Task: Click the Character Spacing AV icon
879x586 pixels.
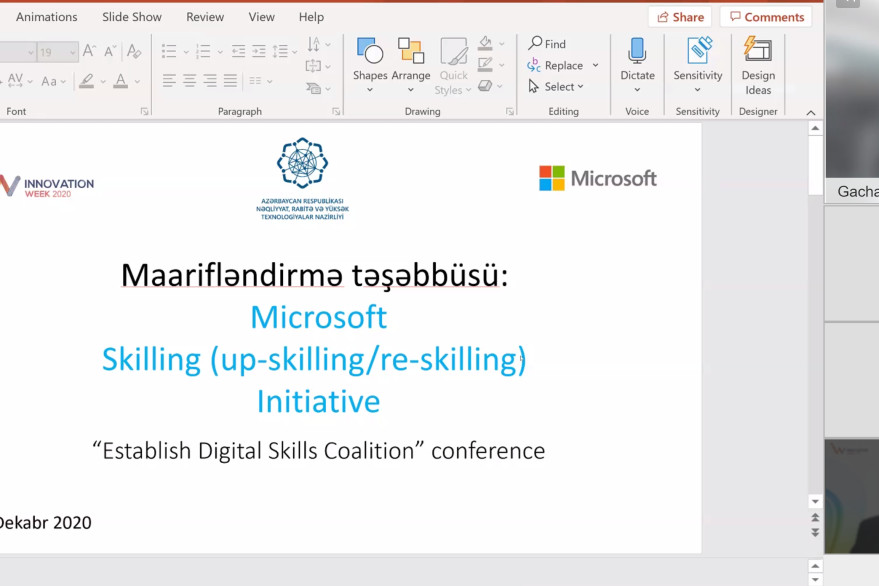Action: [16, 81]
